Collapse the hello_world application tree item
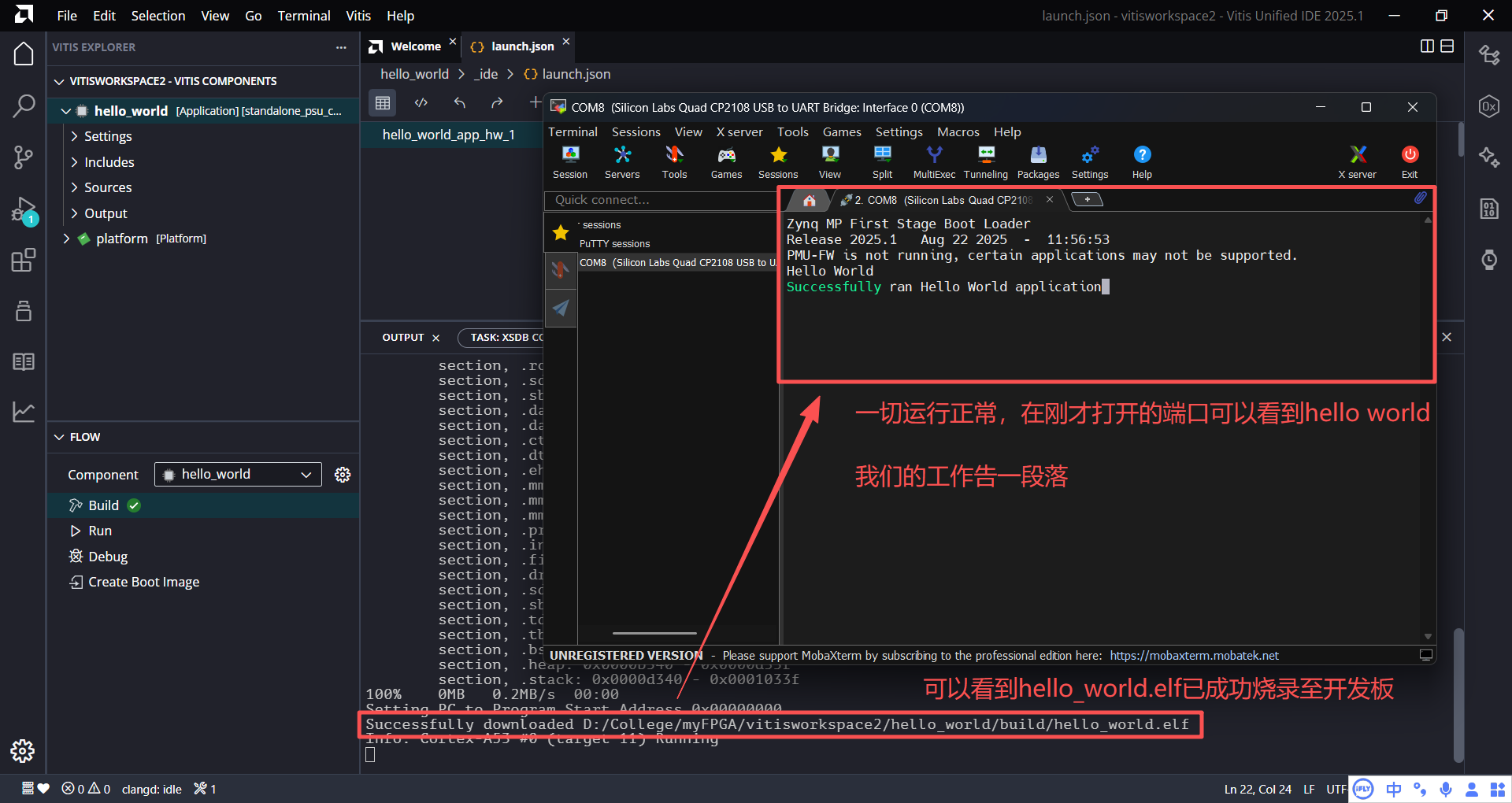Image resolution: width=1512 pixels, height=803 pixels. [66, 110]
